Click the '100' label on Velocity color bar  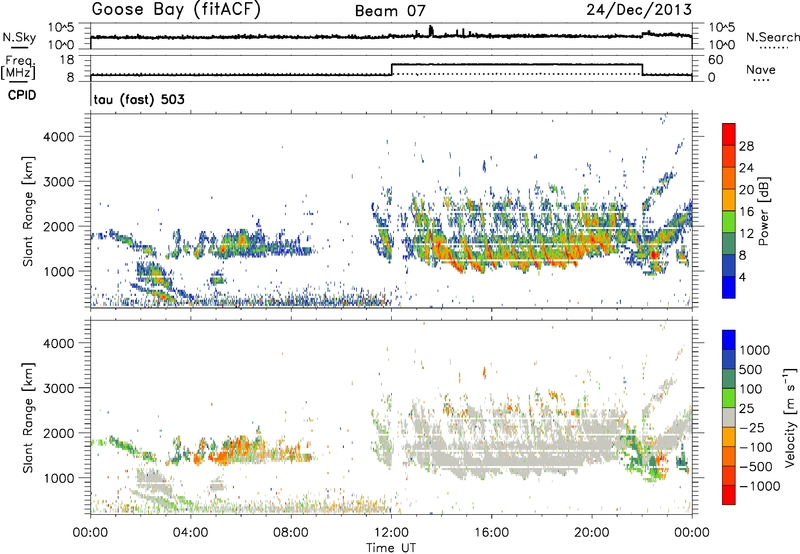[x=751, y=389]
